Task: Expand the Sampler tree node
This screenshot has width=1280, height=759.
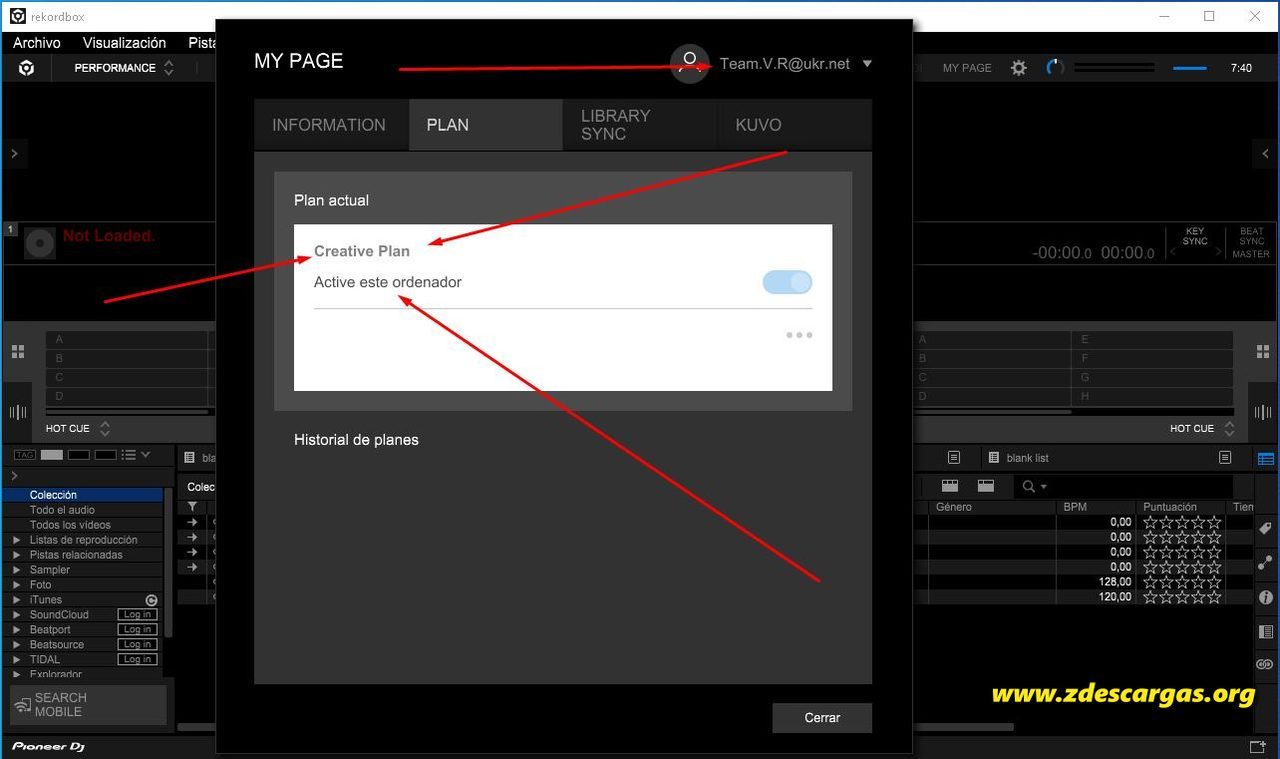Action: point(16,570)
